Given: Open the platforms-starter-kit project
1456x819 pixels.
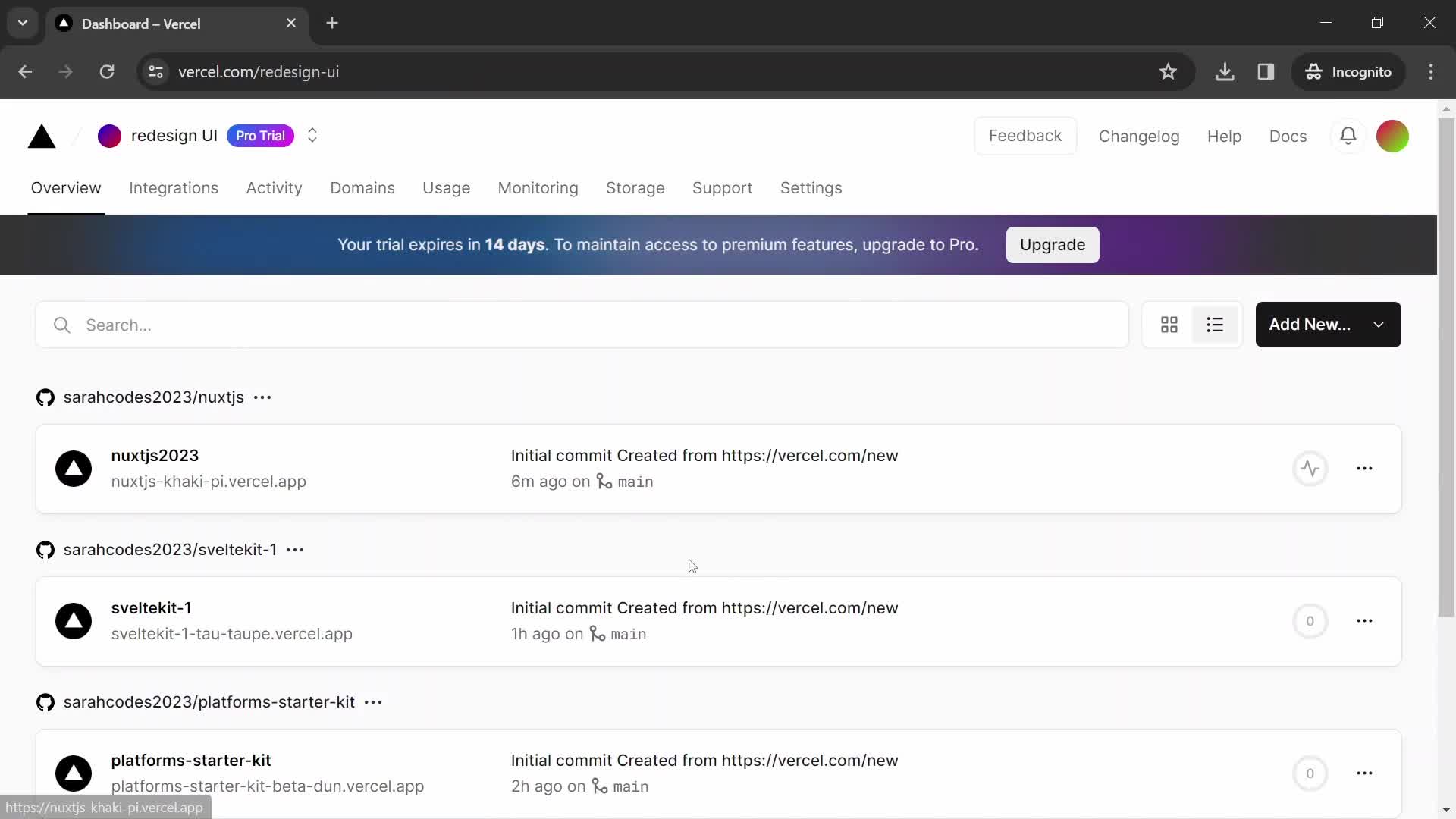Looking at the screenshot, I should click(191, 761).
